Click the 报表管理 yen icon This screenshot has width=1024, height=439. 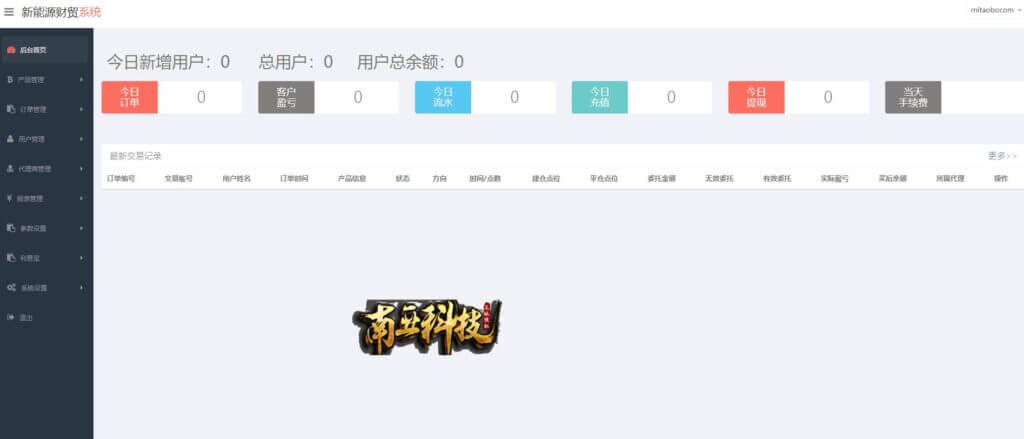pyautogui.click(x=10, y=198)
